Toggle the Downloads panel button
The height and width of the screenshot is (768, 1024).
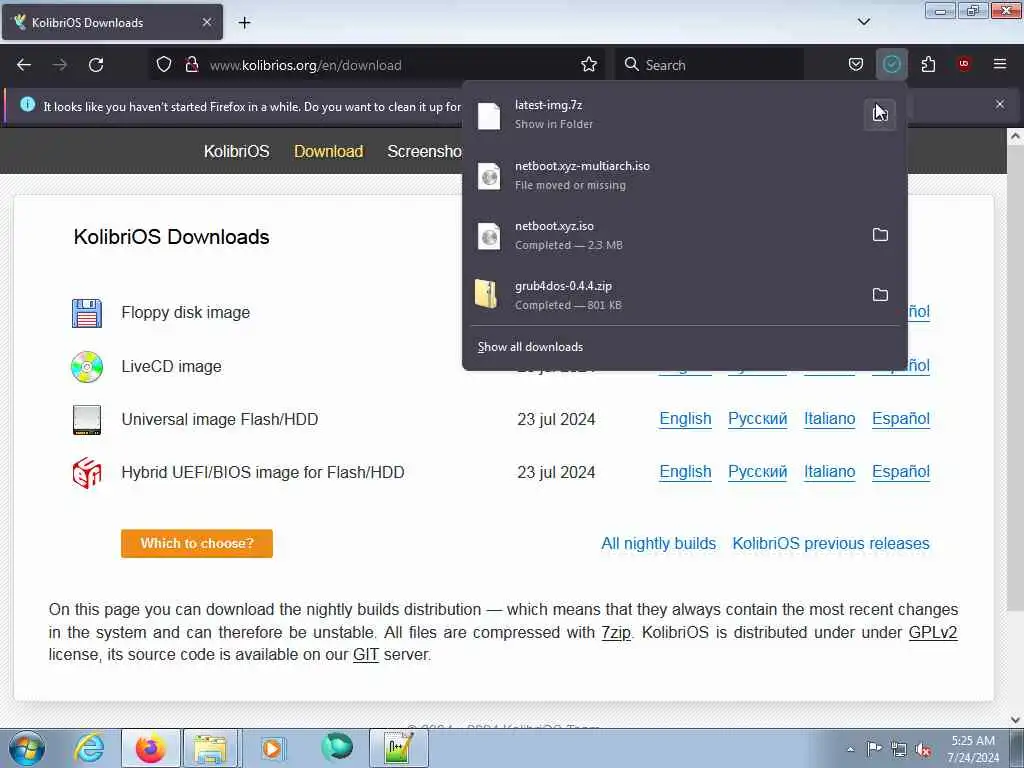pyautogui.click(x=891, y=65)
